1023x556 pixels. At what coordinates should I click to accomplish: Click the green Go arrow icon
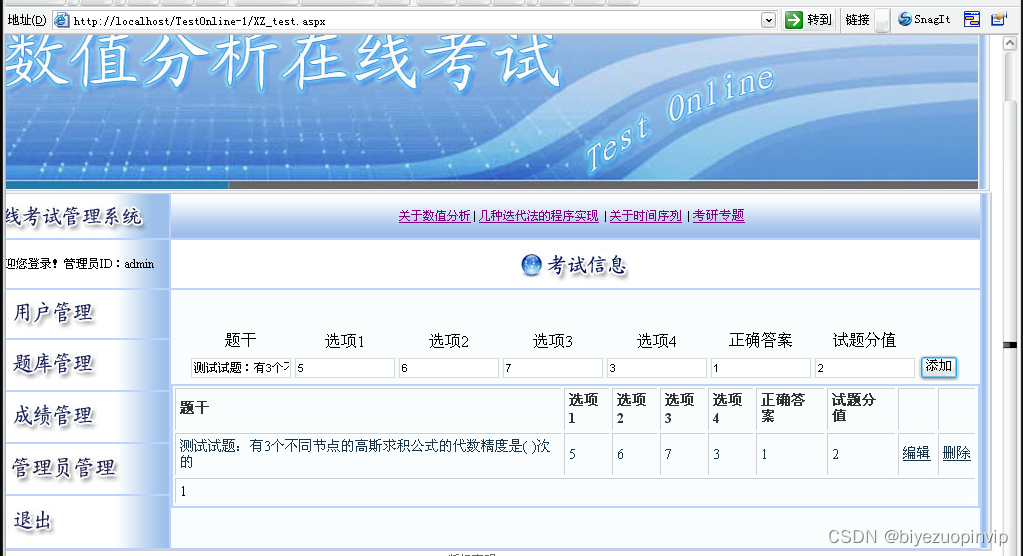[793, 20]
